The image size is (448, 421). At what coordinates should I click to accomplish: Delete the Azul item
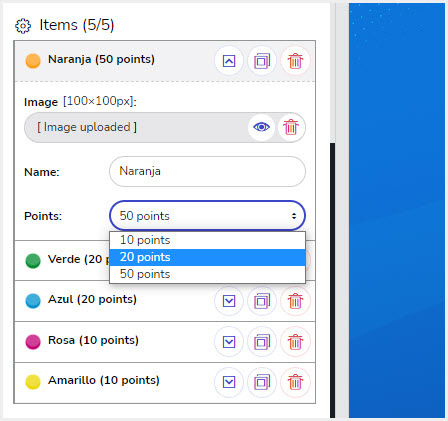(x=295, y=301)
